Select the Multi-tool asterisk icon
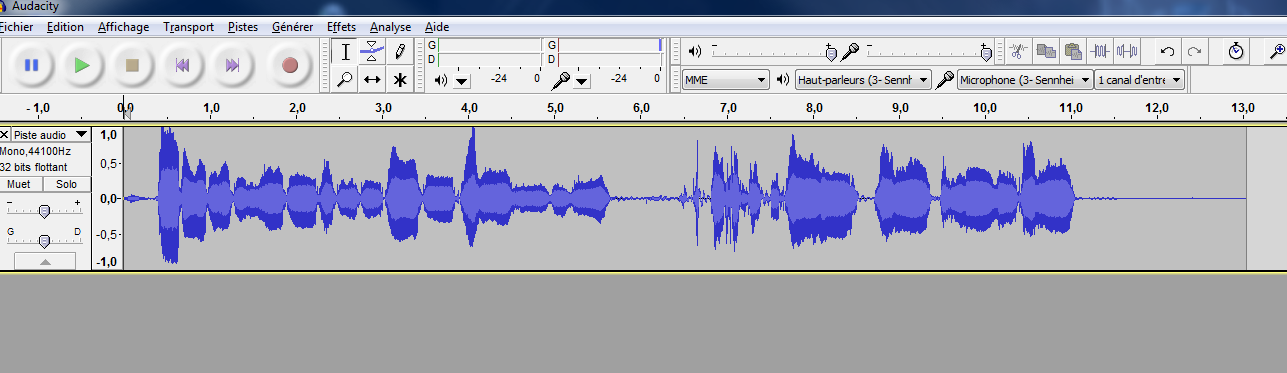 [399, 79]
